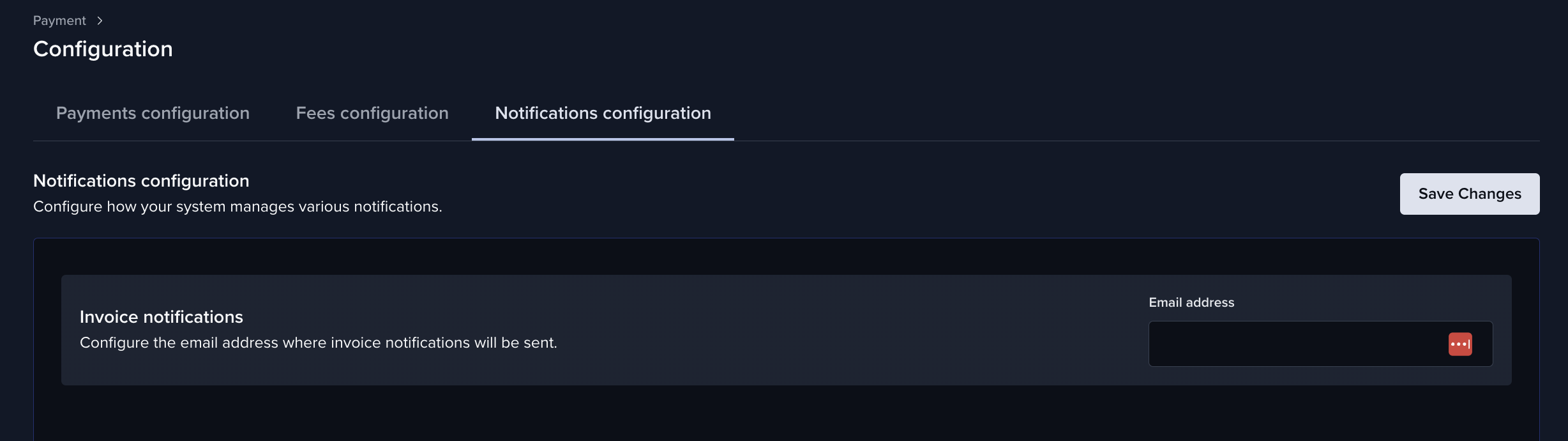Click the invoice notifications description sentence
The width and height of the screenshot is (1568, 441).
(319, 343)
